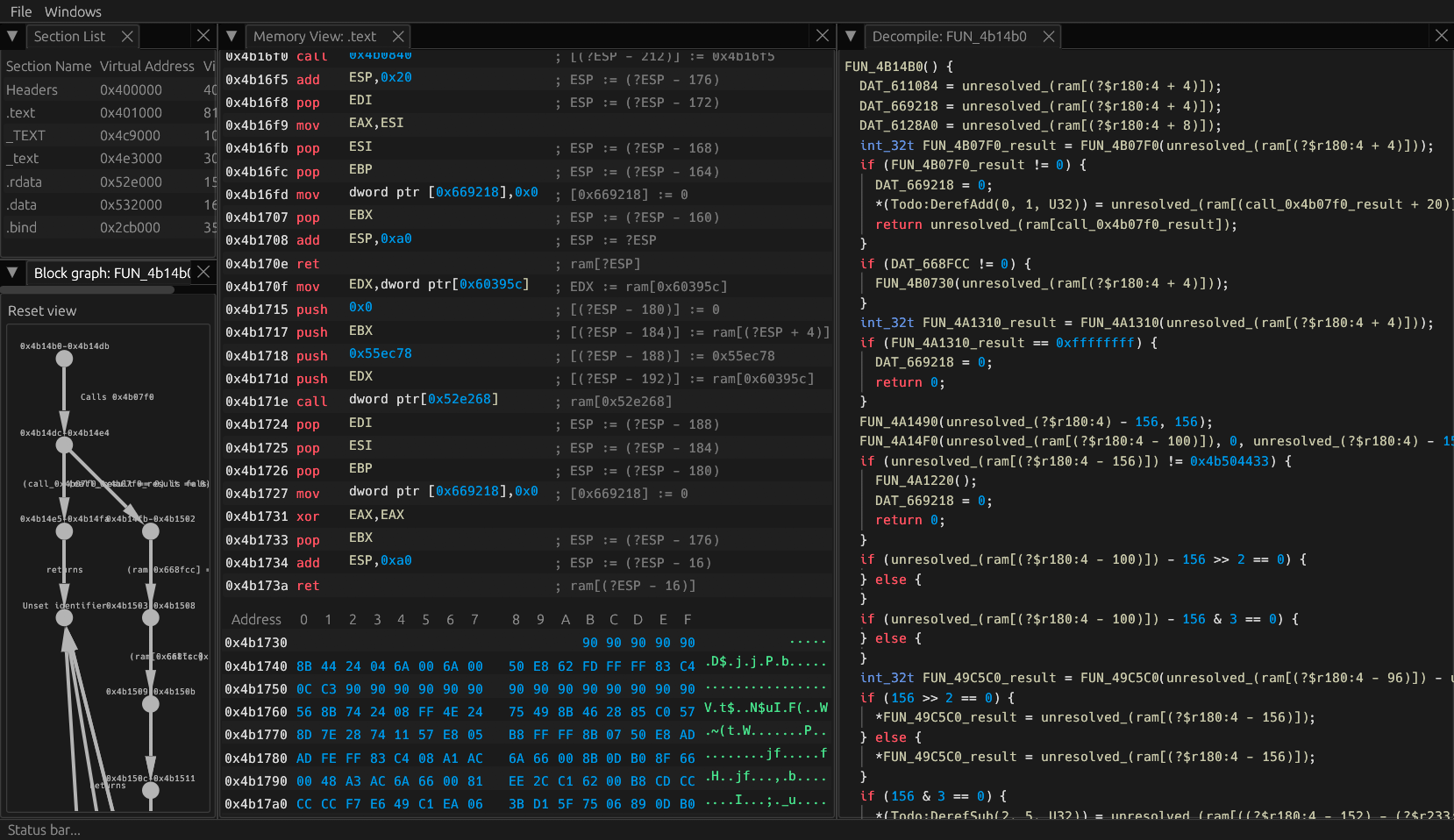Image resolution: width=1454 pixels, height=840 pixels.
Task: Select hex row at address 0x4b1760
Action: click(527, 711)
